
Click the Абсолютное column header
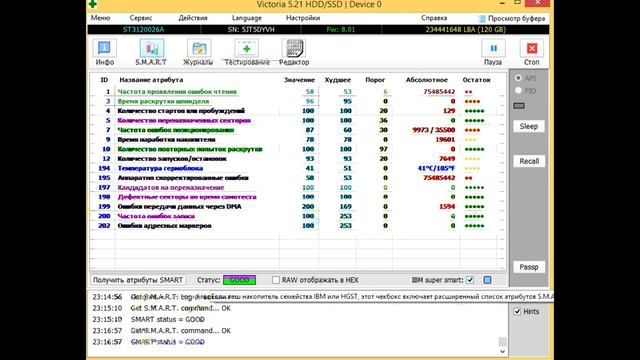point(427,80)
